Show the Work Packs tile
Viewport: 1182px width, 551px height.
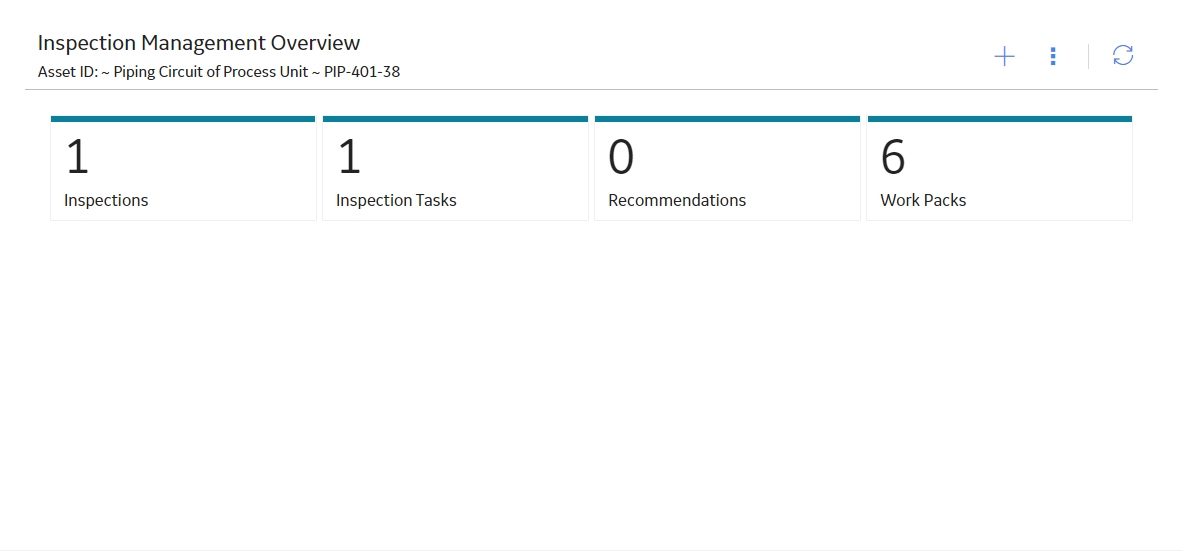click(x=1000, y=168)
